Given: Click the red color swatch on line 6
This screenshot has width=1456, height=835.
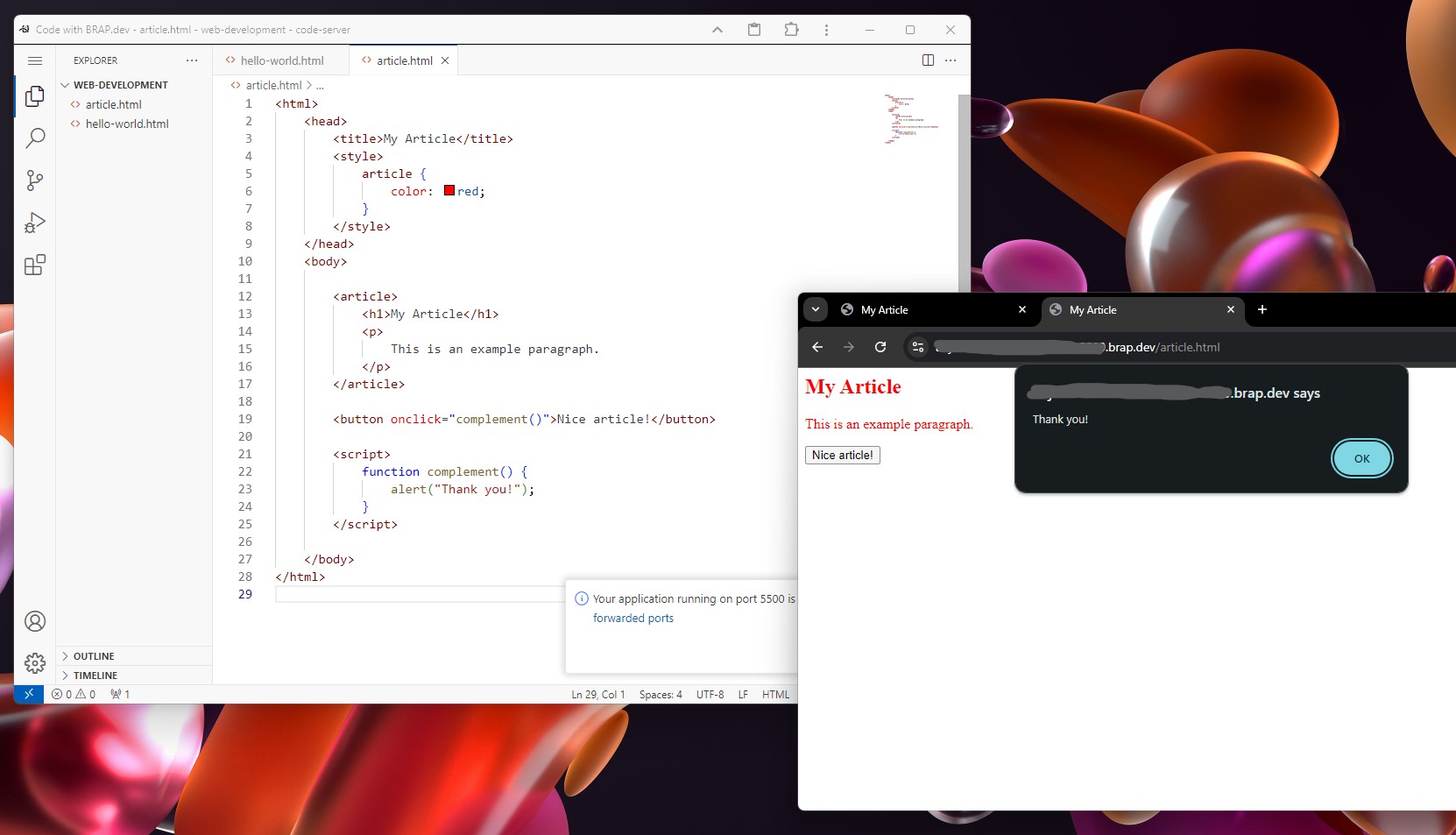Looking at the screenshot, I should click(448, 190).
